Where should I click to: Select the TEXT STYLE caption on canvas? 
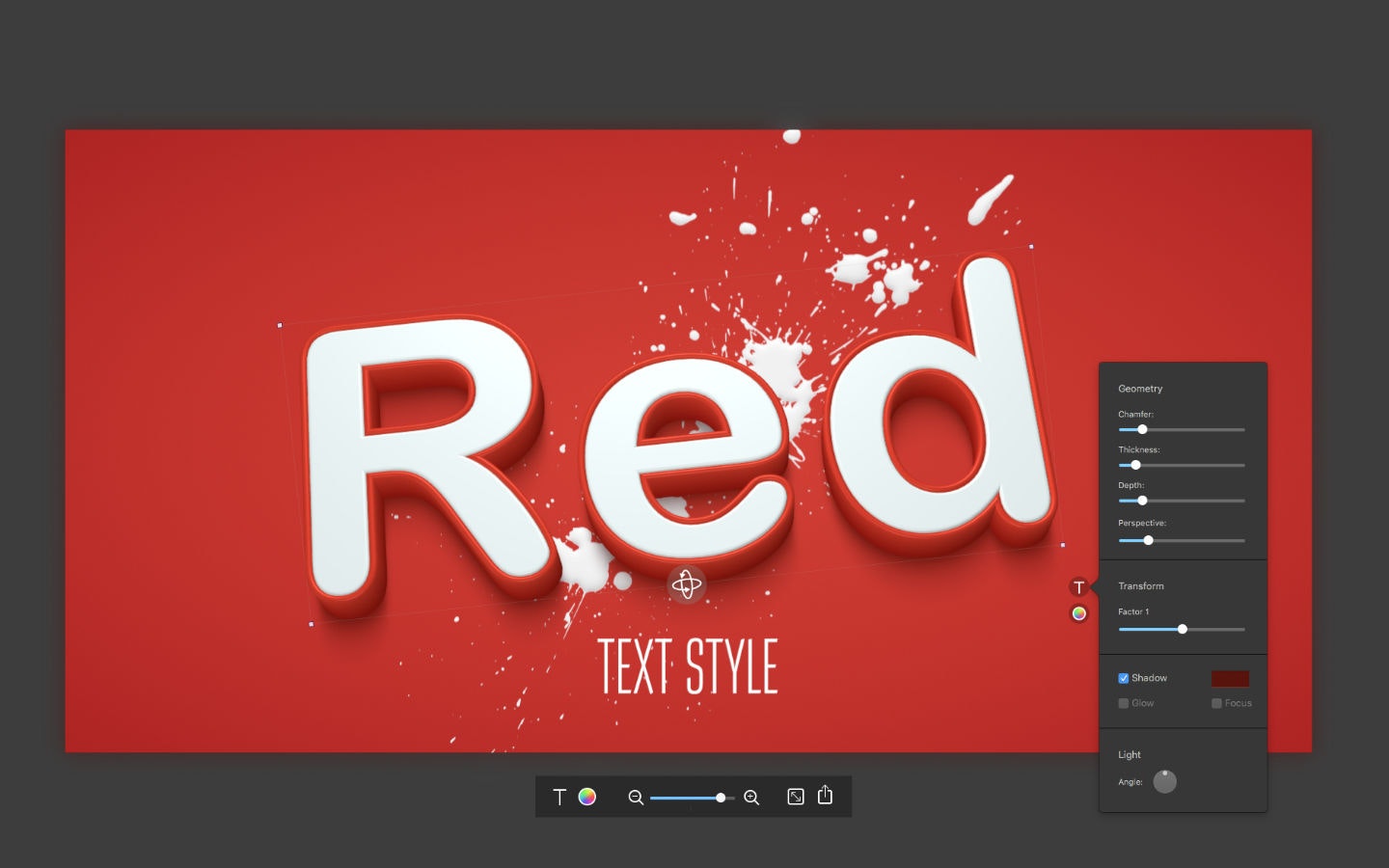(688, 666)
